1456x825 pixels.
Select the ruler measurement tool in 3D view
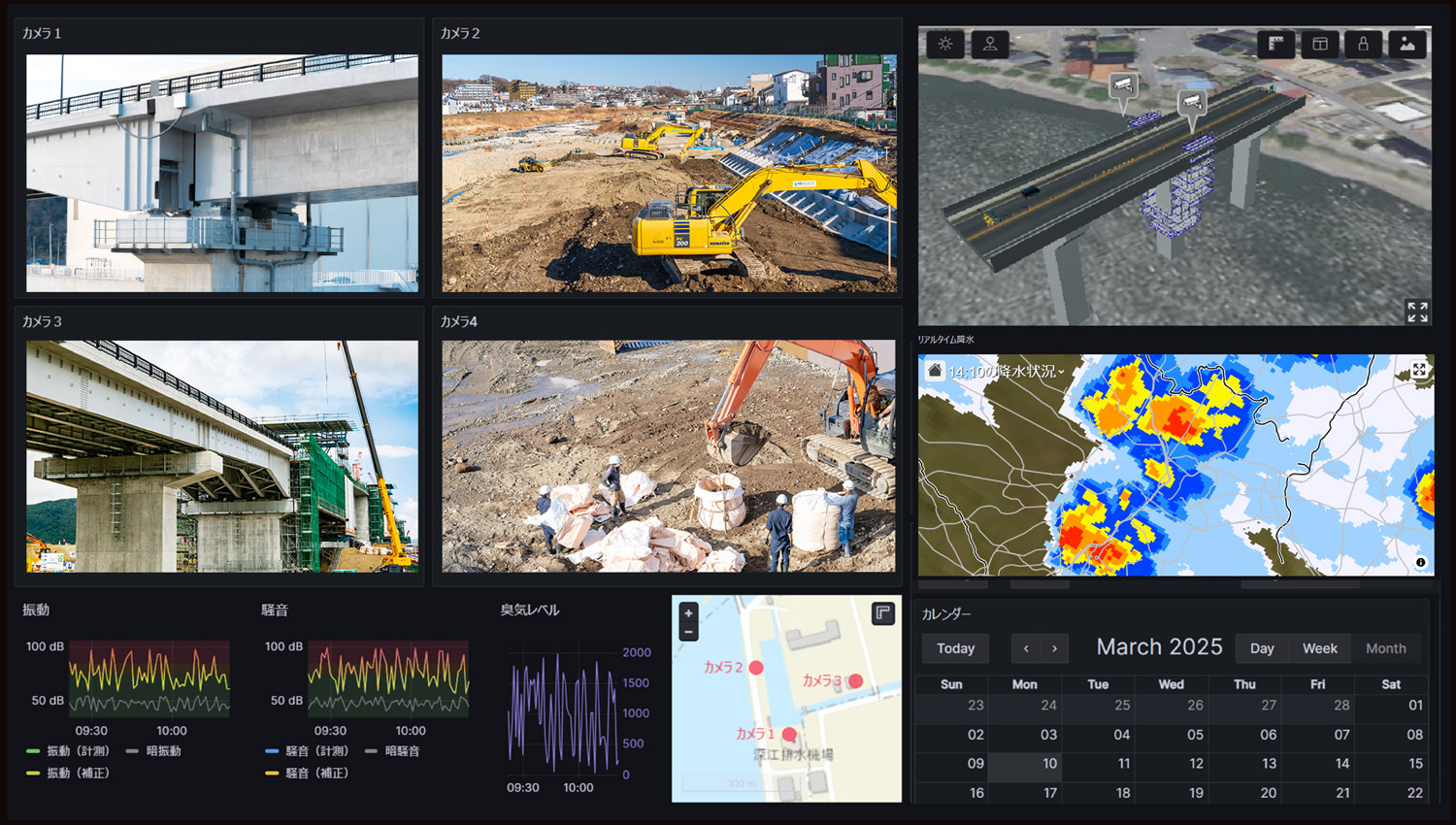[x=1276, y=44]
